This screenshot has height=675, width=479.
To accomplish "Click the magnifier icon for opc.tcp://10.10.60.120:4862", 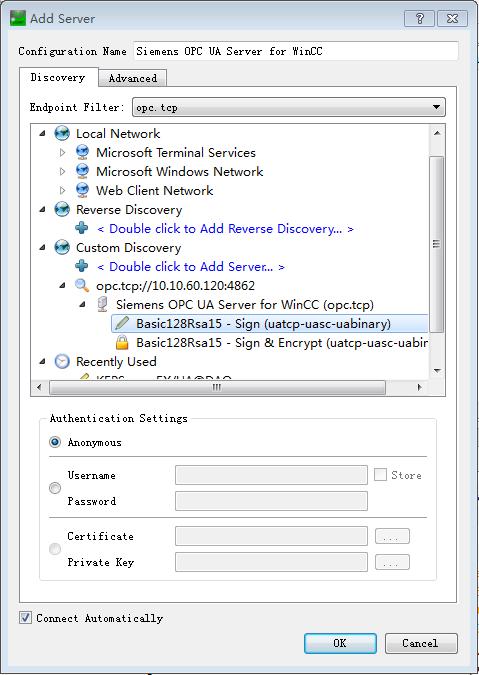I will click(82, 285).
